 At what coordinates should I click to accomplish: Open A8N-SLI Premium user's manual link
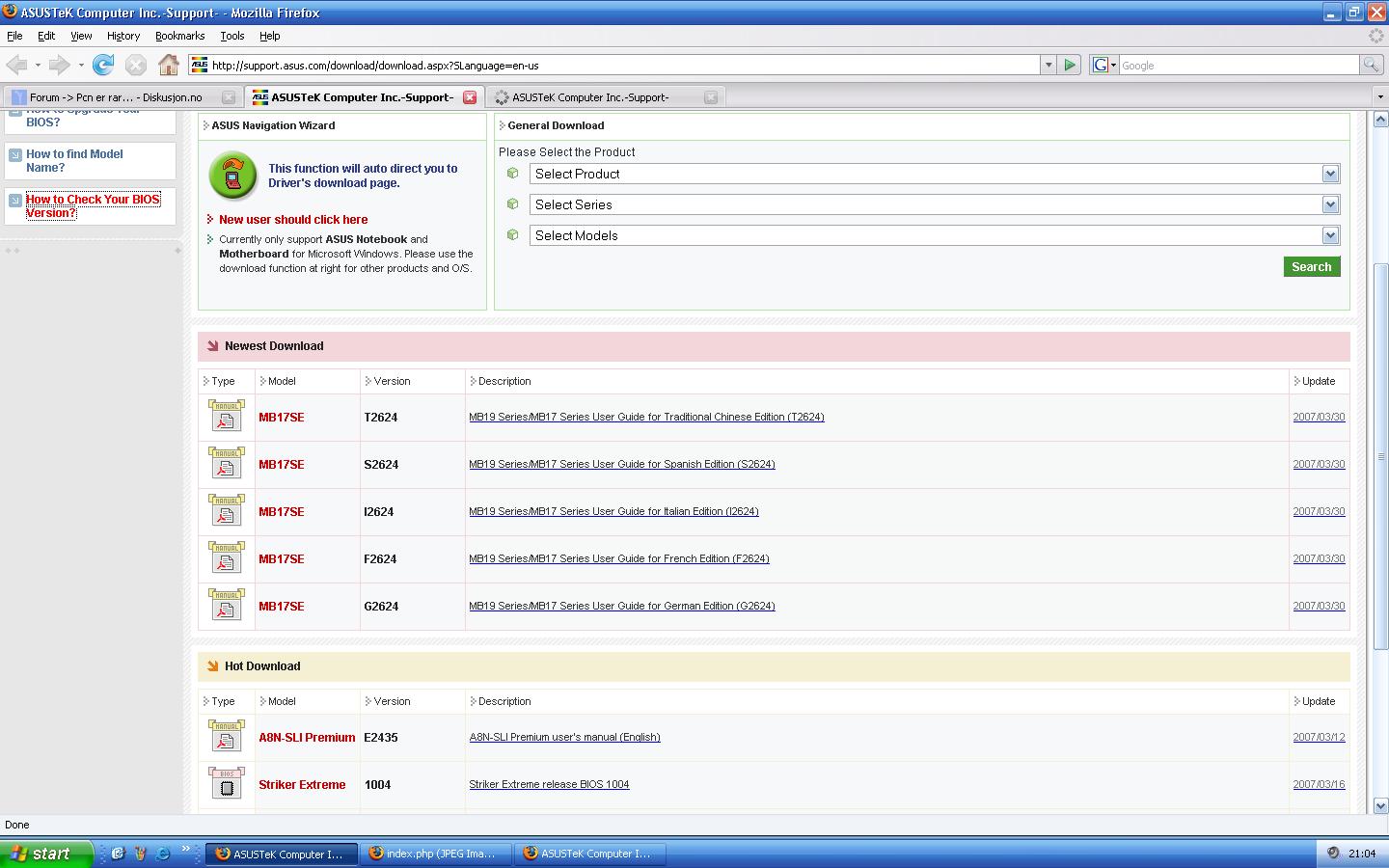(x=564, y=738)
